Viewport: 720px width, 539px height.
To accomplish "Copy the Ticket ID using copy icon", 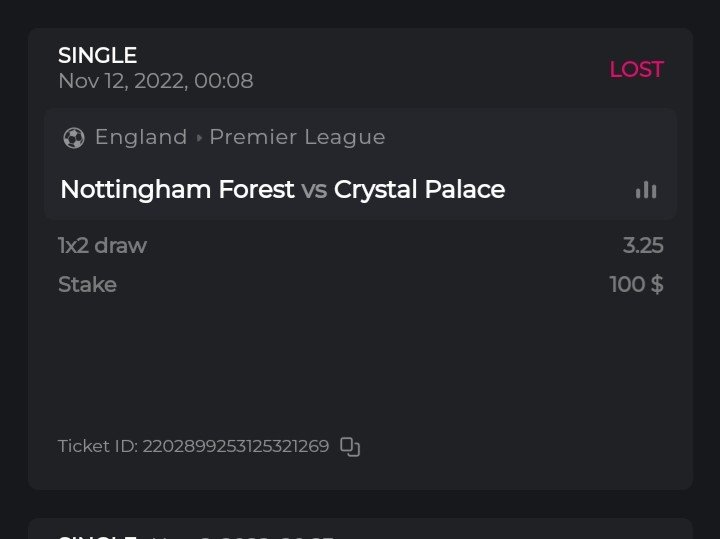I will tap(350, 447).
